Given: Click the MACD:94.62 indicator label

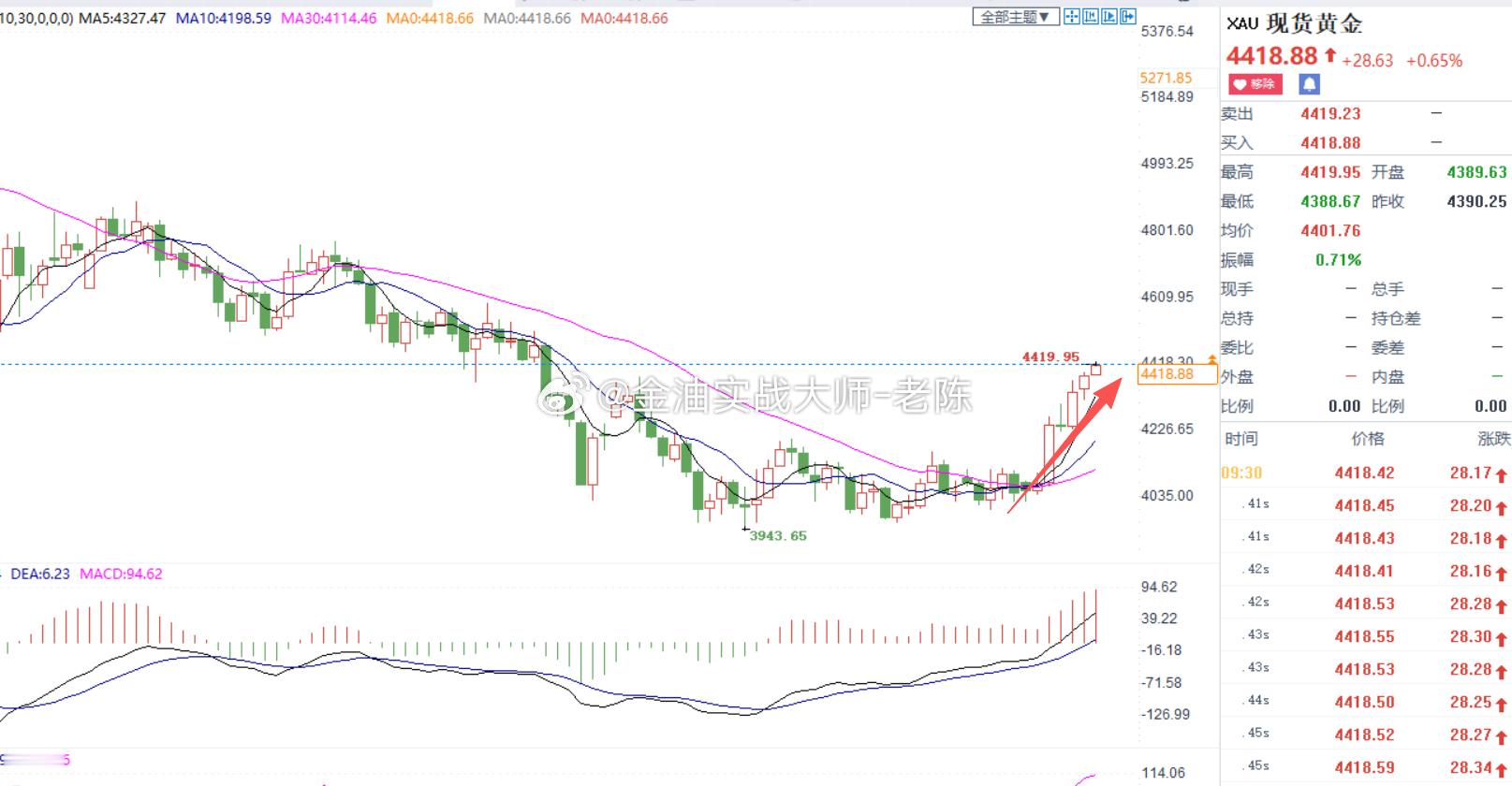Looking at the screenshot, I should click(x=121, y=574).
